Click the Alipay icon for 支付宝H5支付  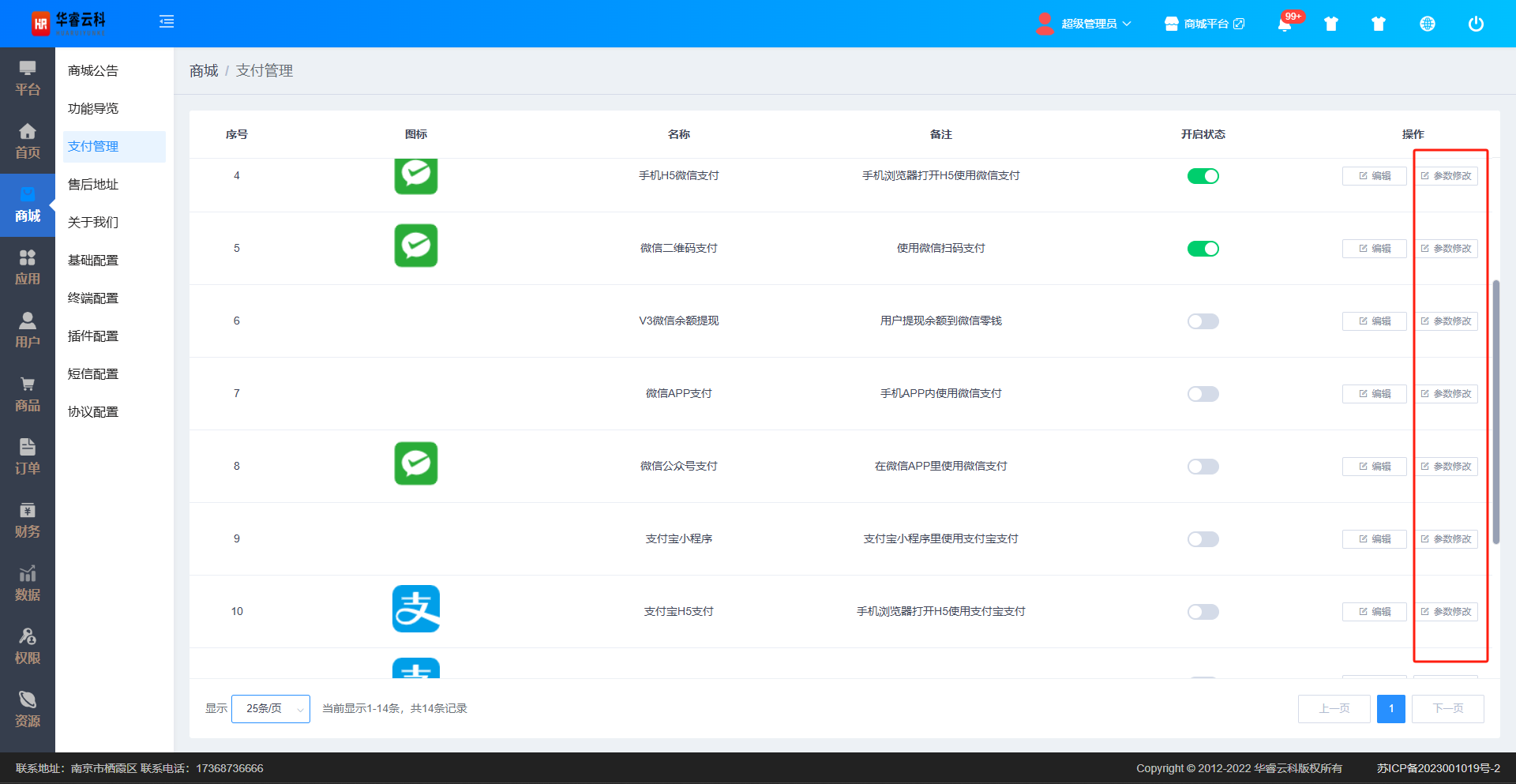[x=416, y=609]
